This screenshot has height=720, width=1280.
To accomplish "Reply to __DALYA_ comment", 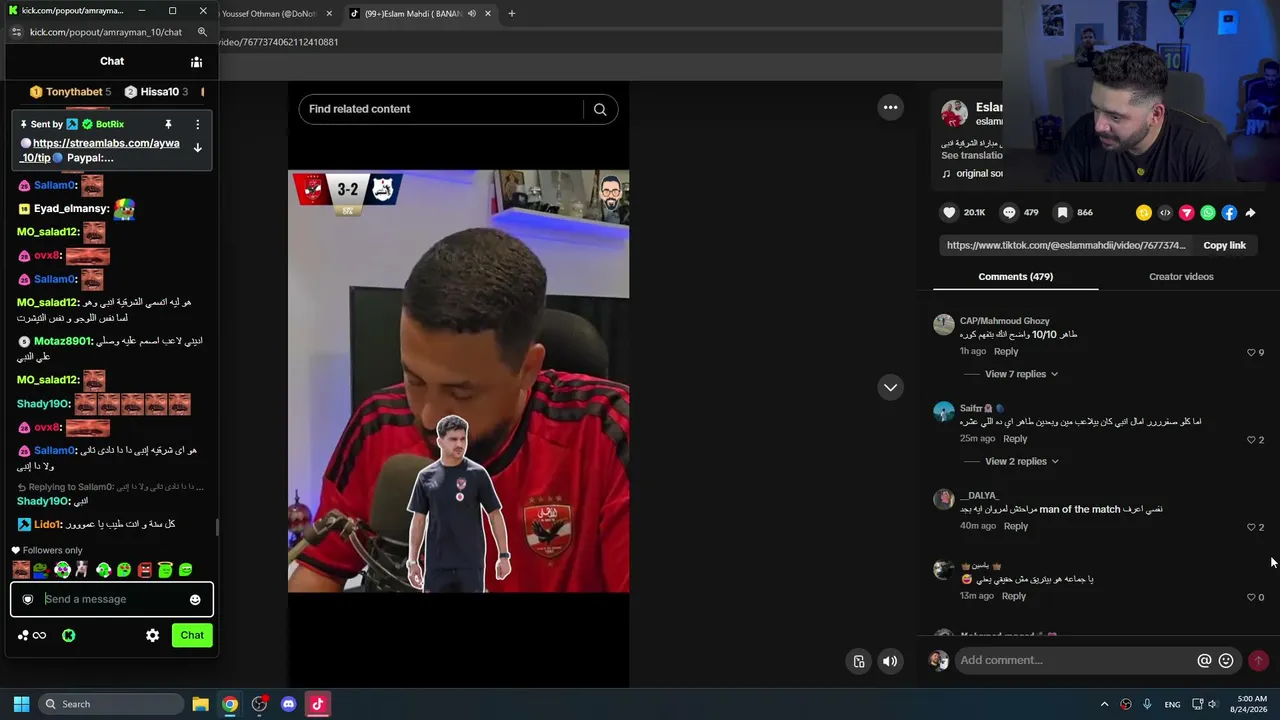I will coord(1015,526).
